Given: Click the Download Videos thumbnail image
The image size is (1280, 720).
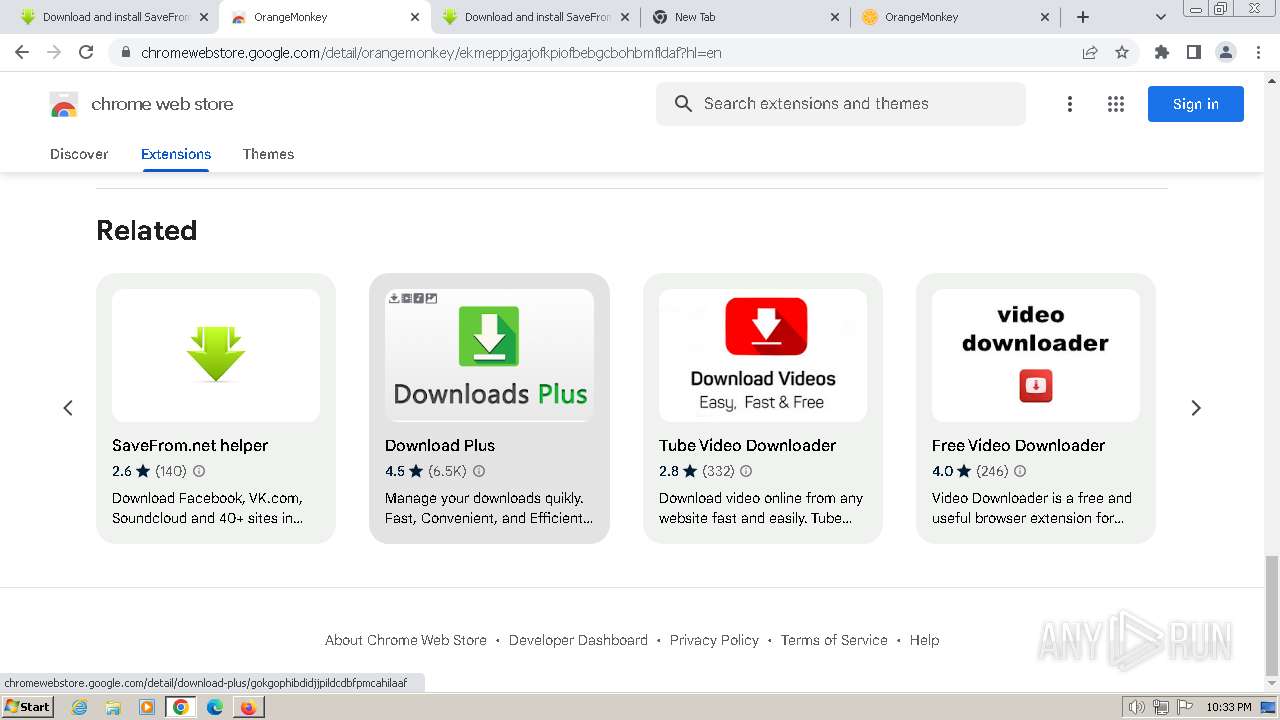Looking at the screenshot, I should (x=763, y=355).
